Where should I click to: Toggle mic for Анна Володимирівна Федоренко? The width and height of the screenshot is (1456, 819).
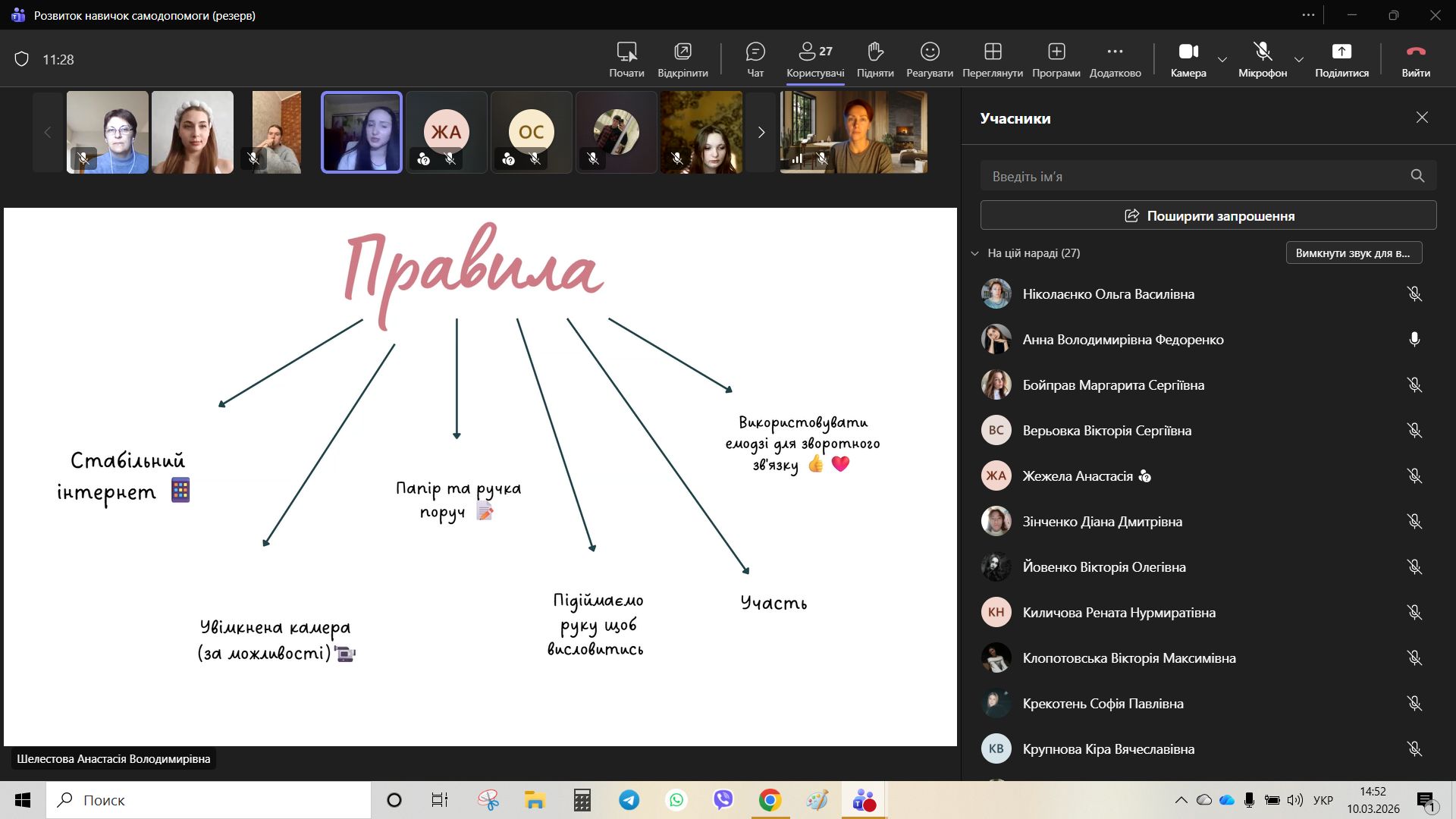tap(1414, 340)
